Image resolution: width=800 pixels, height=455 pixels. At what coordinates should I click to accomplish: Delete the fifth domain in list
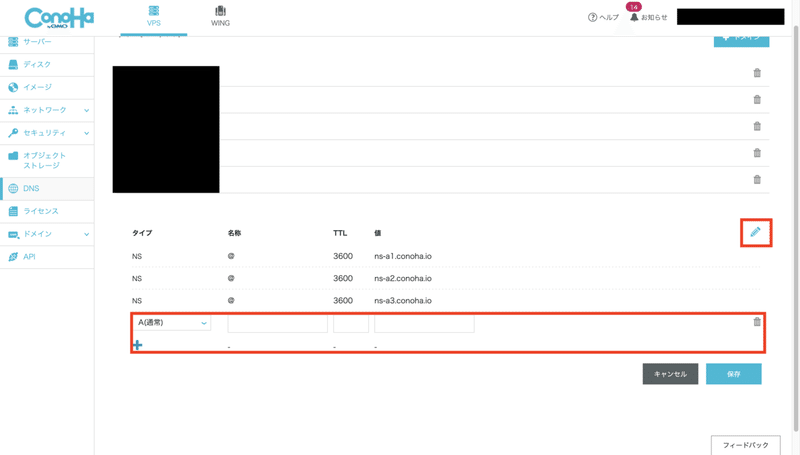tap(757, 179)
